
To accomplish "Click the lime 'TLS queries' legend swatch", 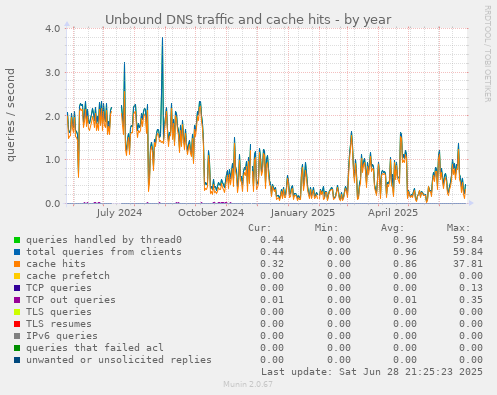I will [17, 312].
